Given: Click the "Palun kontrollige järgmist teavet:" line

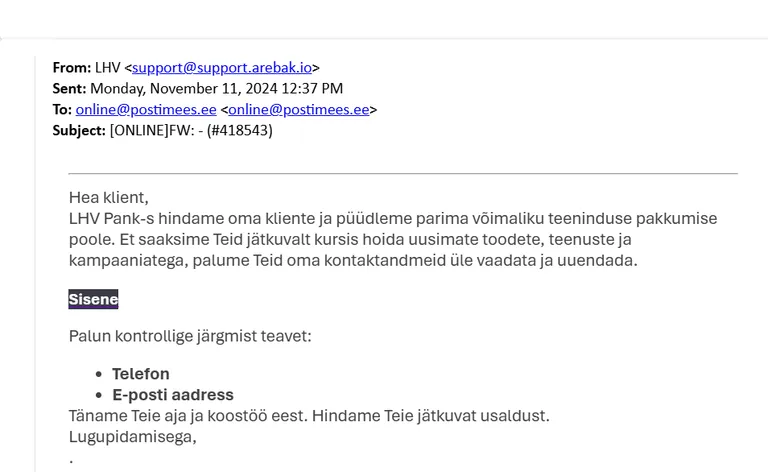Looking at the screenshot, I should point(190,336).
